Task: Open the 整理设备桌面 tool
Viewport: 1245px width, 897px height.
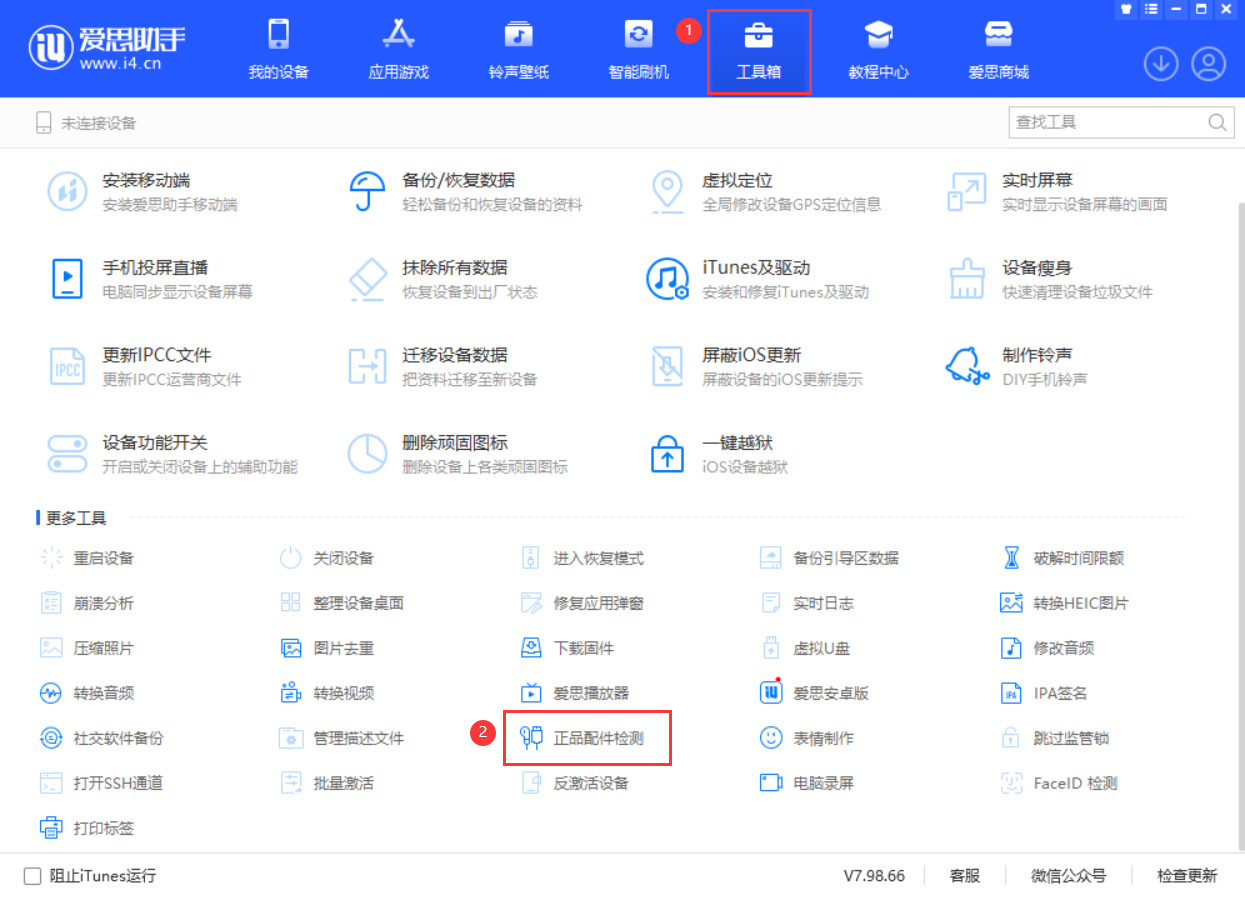Action: point(342,603)
